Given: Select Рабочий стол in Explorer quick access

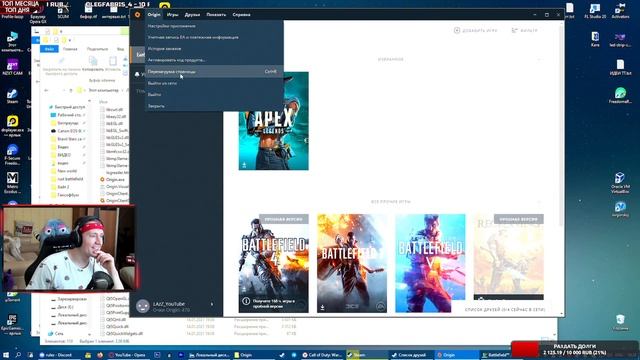Looking at the screenshot, I should pos(66,115).
